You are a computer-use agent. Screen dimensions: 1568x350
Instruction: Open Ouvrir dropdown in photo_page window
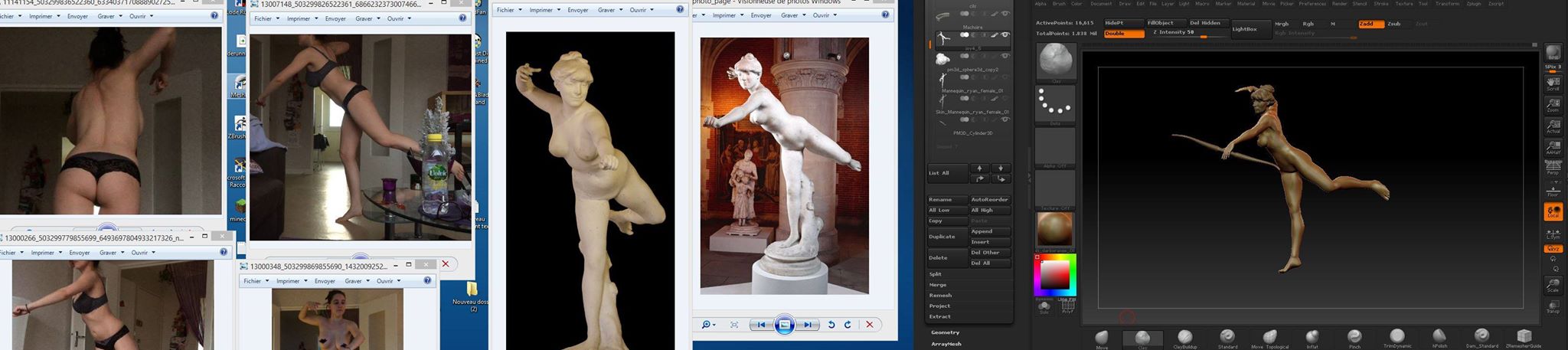[824, 15]
